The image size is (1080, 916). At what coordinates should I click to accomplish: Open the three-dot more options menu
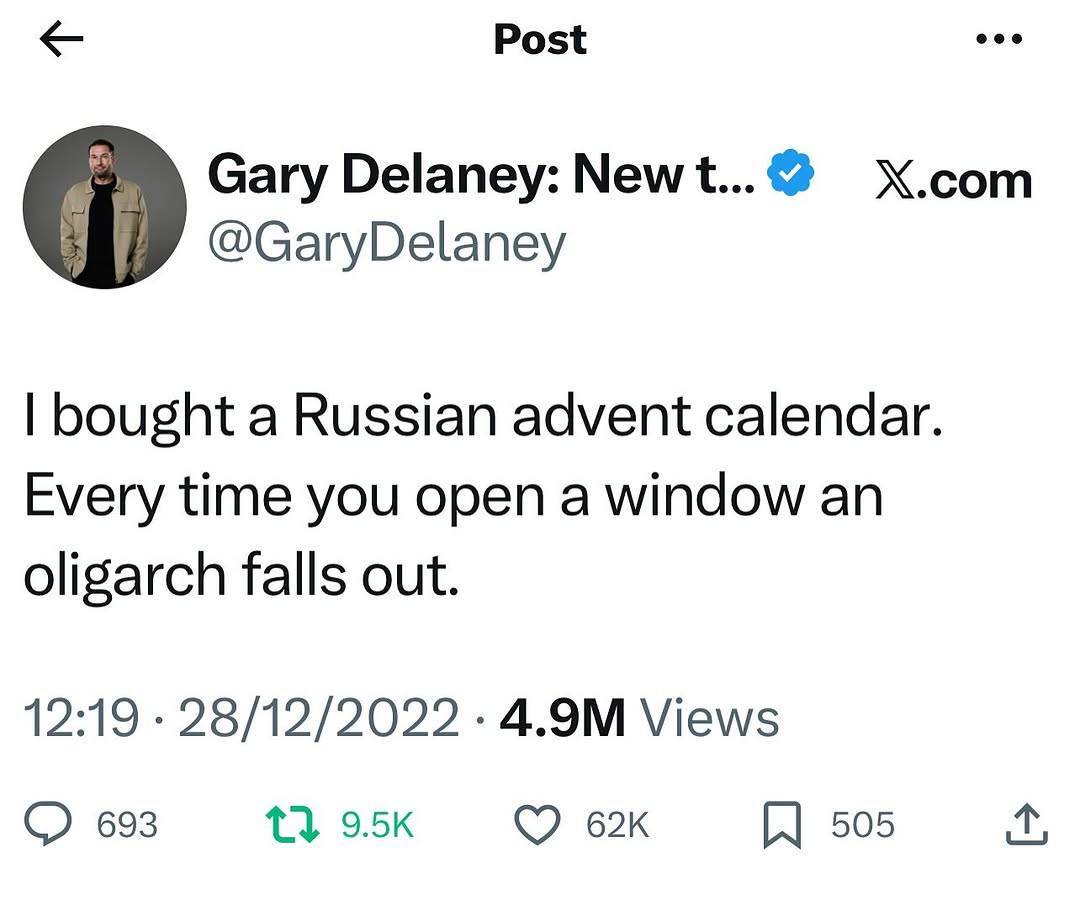coord(998,41)
